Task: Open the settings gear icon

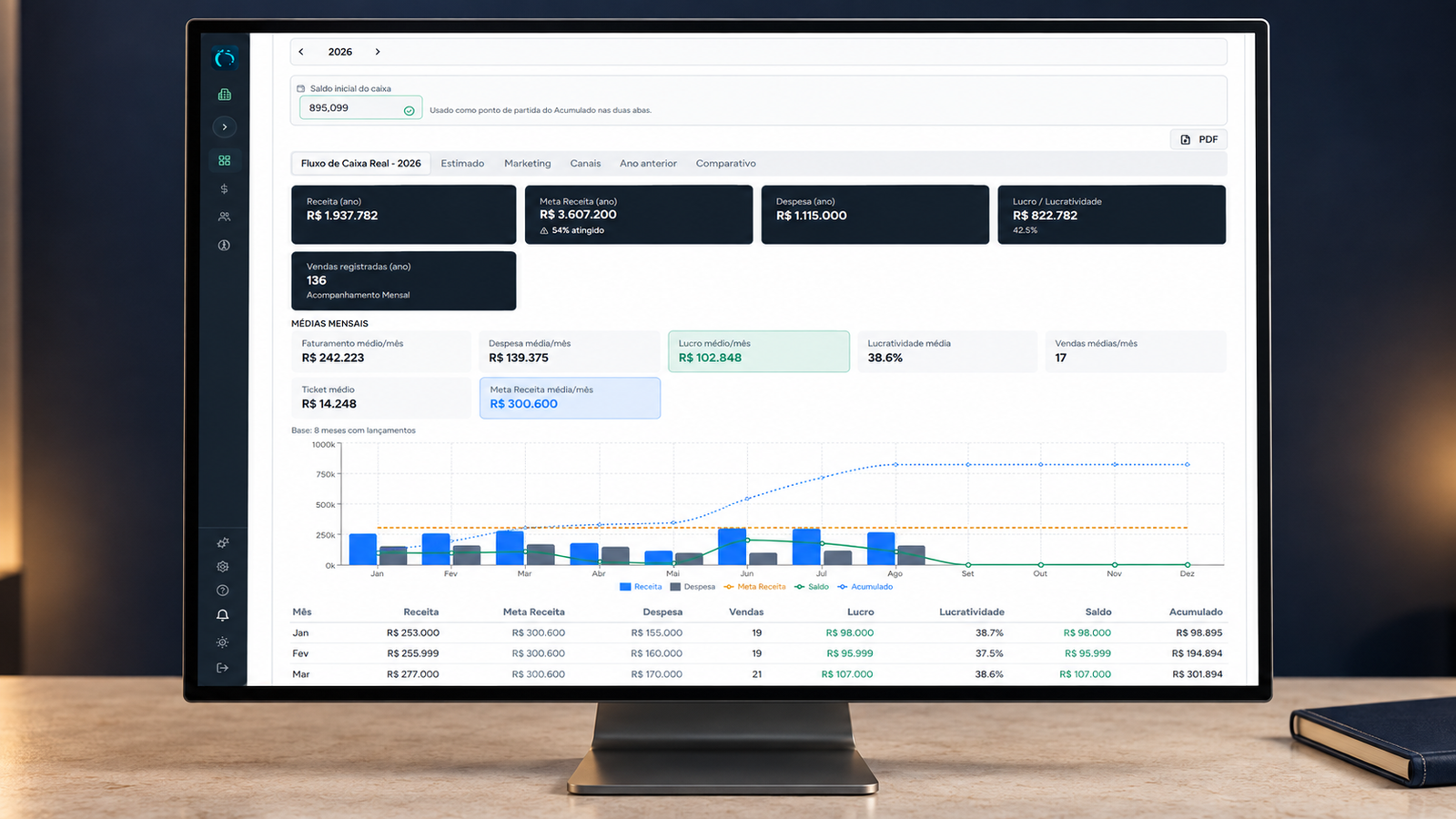Action: (x=223, y=566)
